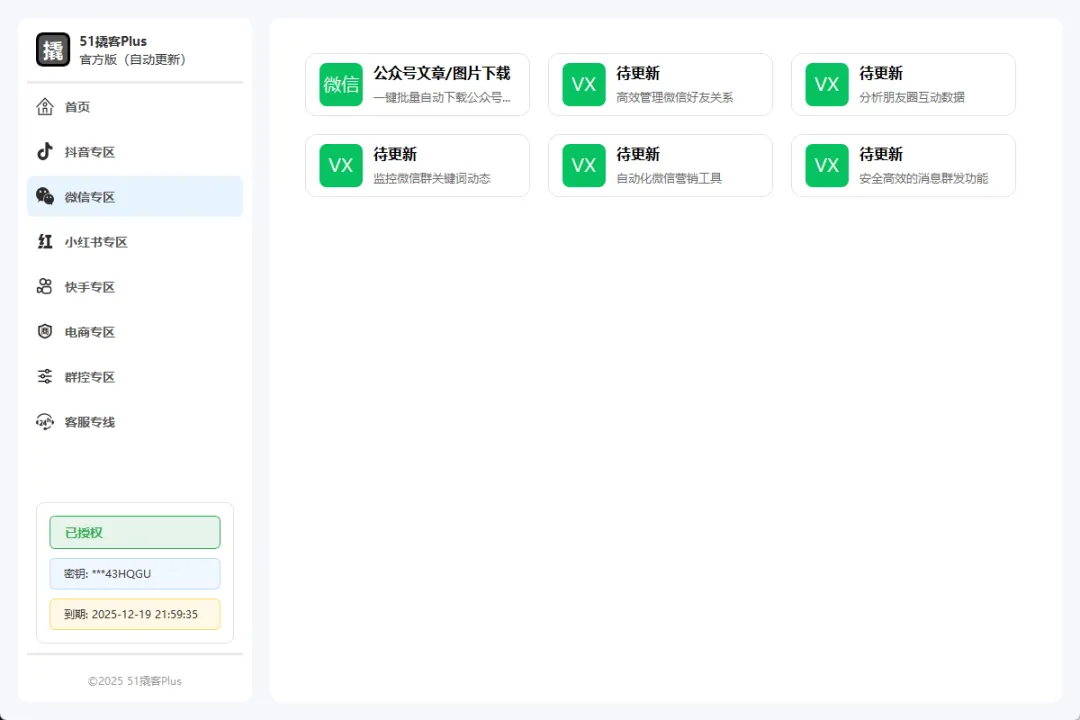Viewport: 1080px width, 720px height.
Task: Click the 高效管理微信好友关系 text
Action: [x=674, y=98]
